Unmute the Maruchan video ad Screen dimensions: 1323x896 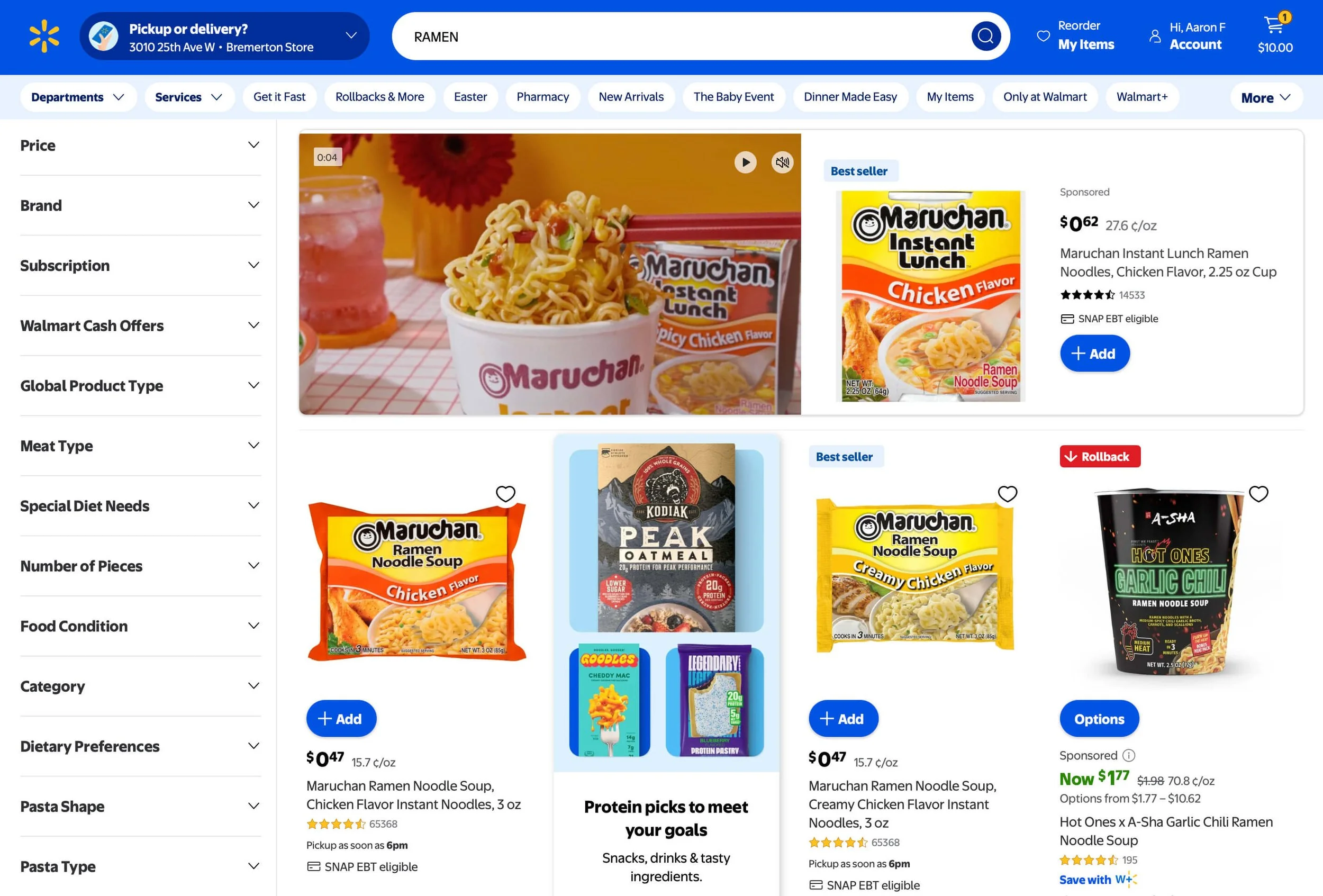point(782,162)
